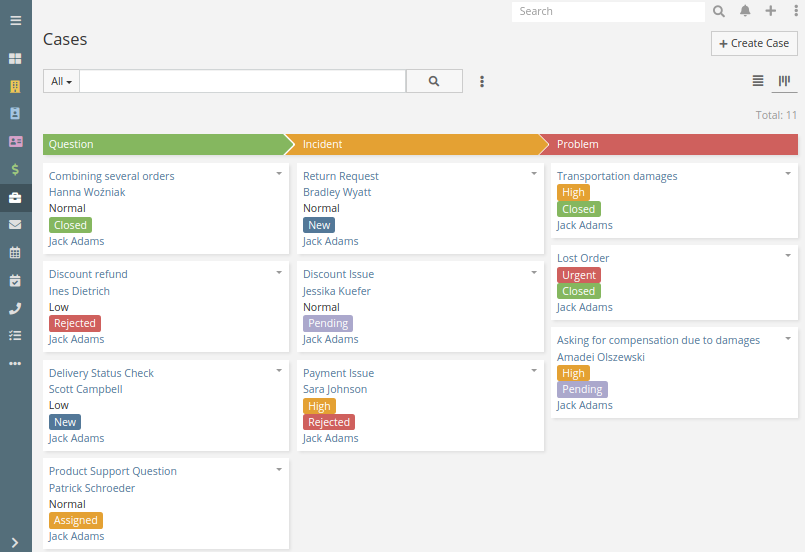Open the All filter dropdown
Viewport: 805px width, 552px height.
[61, 81]
